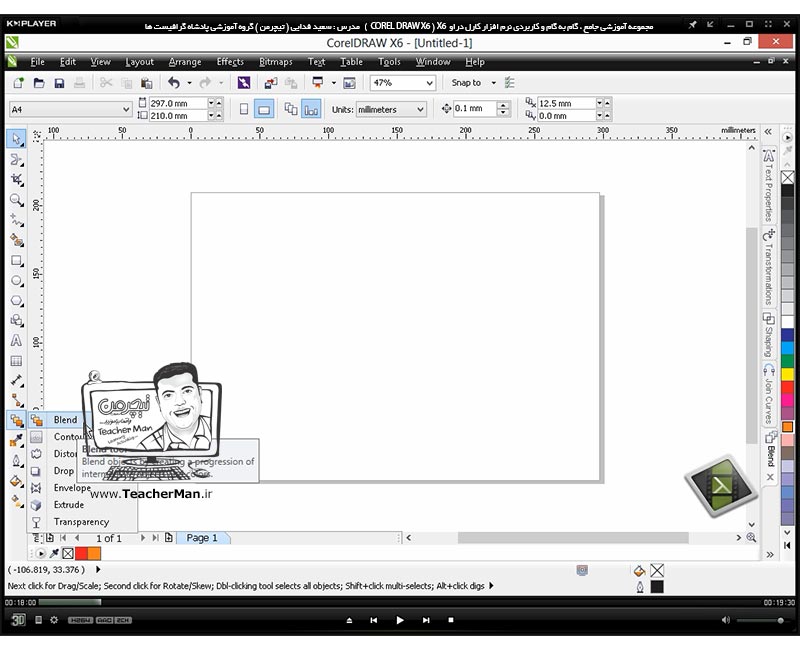Viewport: 800px width, 650px height.
Task: Adjust the KMPlayer volume slider
Action: click(x=763, y=620)
